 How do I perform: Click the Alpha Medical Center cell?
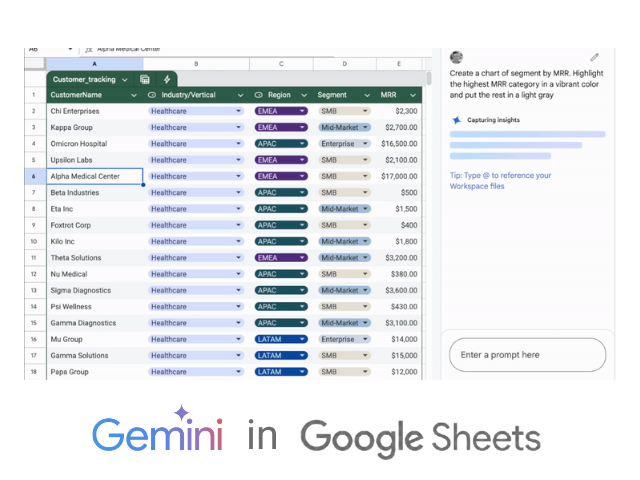coord(95,176)
